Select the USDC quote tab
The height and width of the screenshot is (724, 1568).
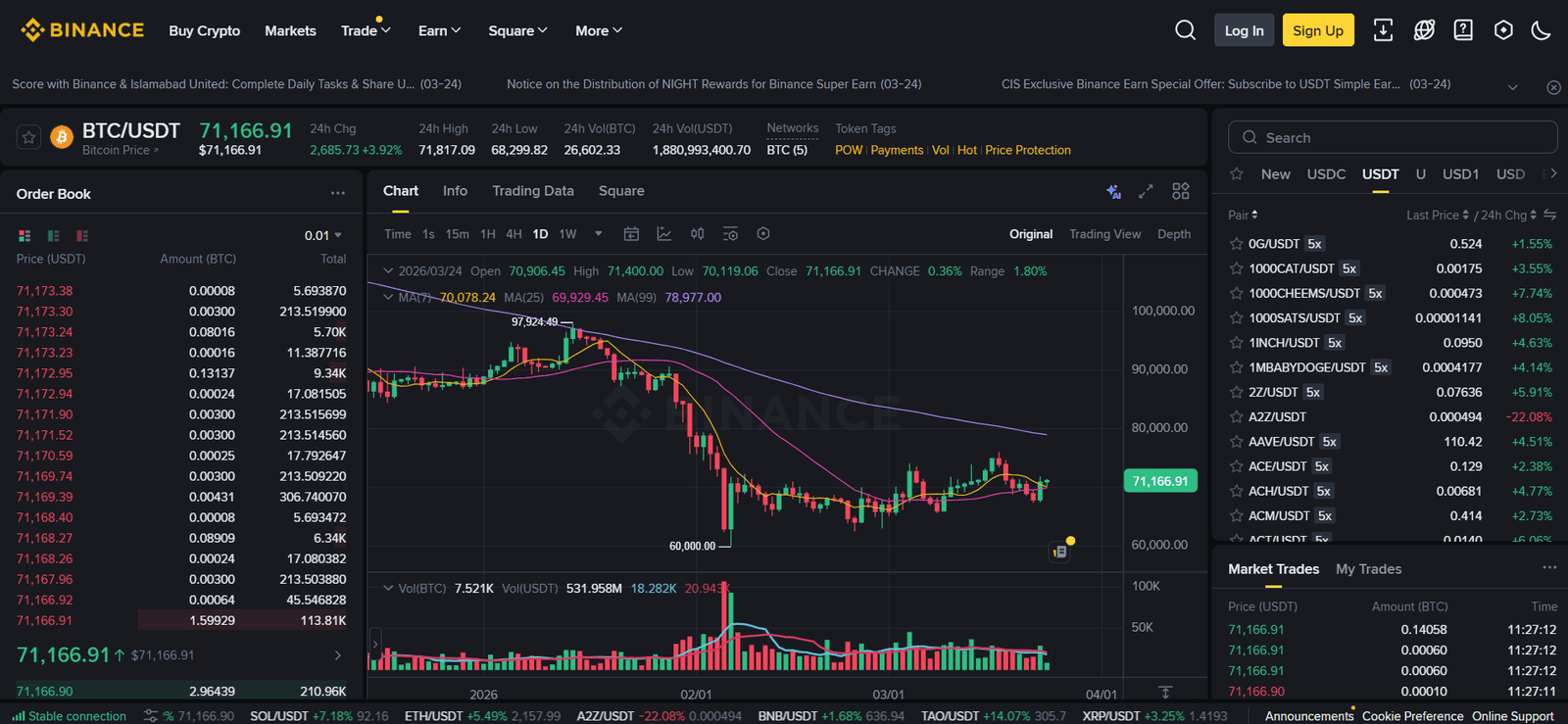(1326, 173)
